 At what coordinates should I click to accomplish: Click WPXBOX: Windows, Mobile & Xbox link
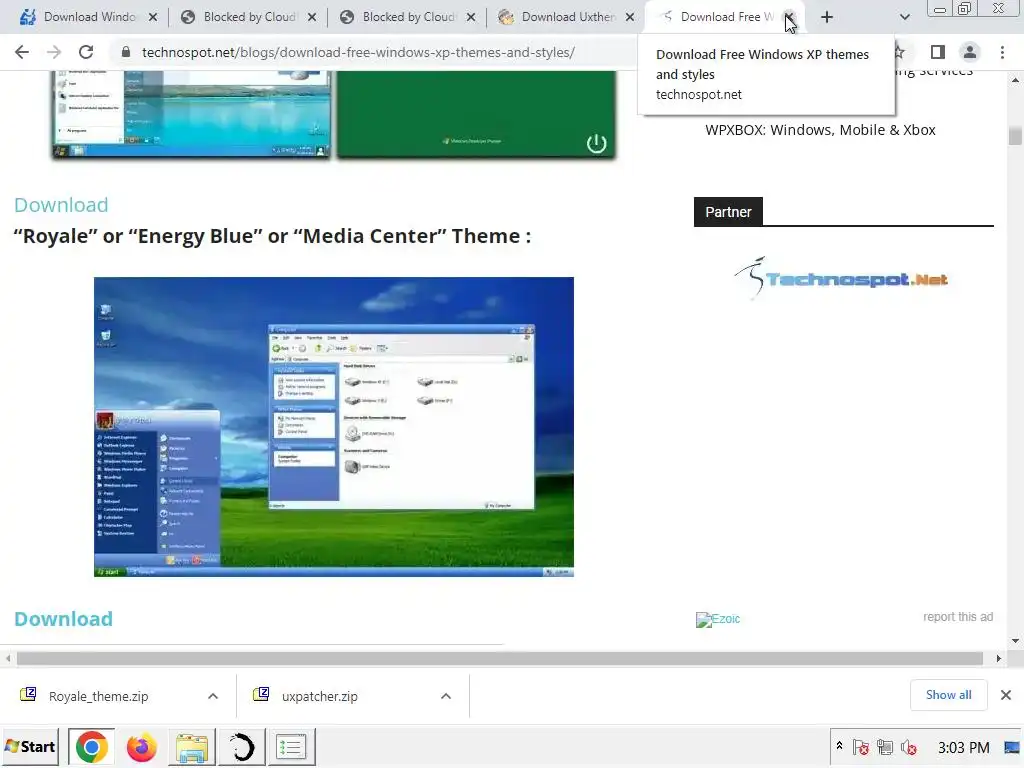click(x=820, y=130)
